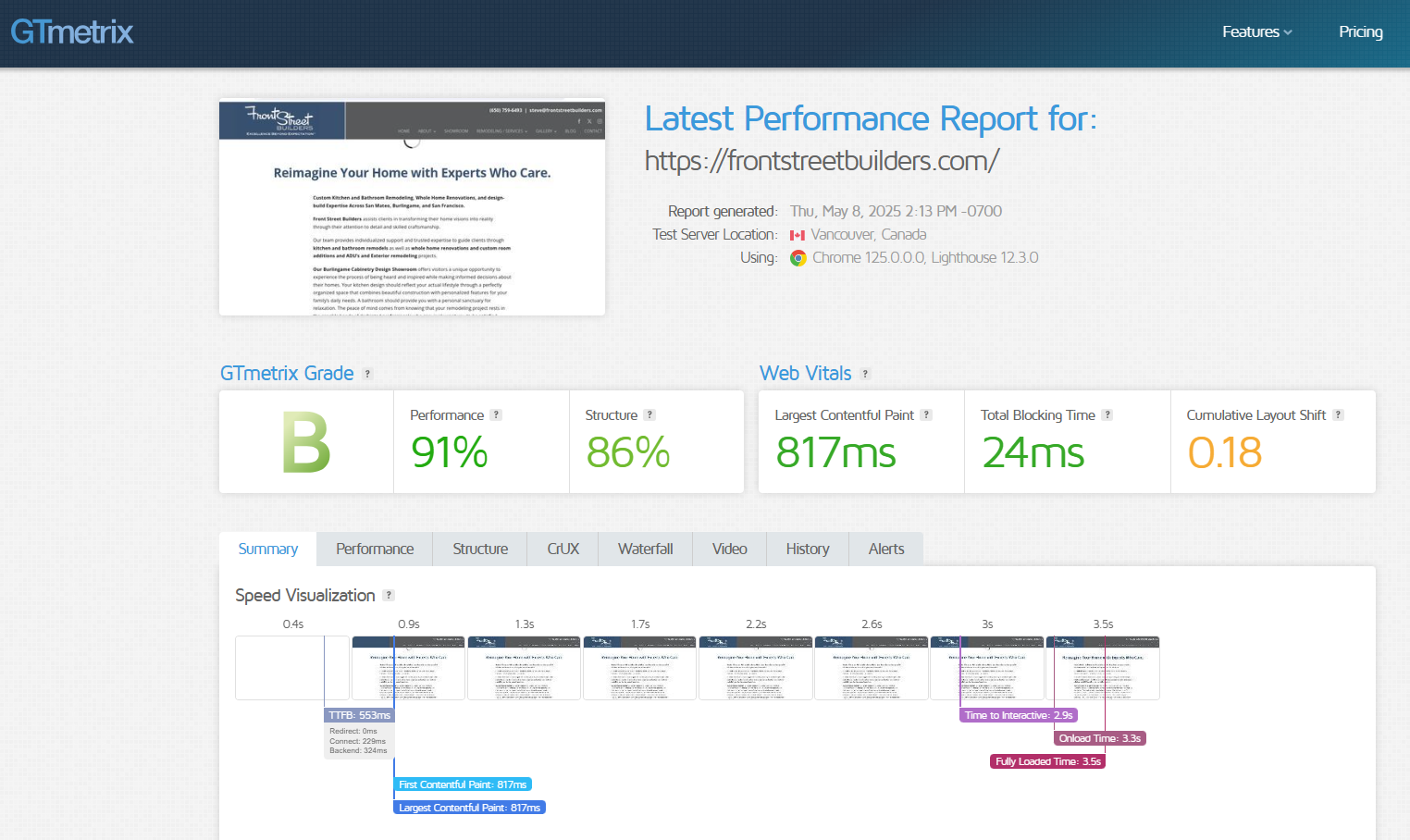Click the website screenshot preview
Viewport: 1410px width, 840px height.
(412, 207)
